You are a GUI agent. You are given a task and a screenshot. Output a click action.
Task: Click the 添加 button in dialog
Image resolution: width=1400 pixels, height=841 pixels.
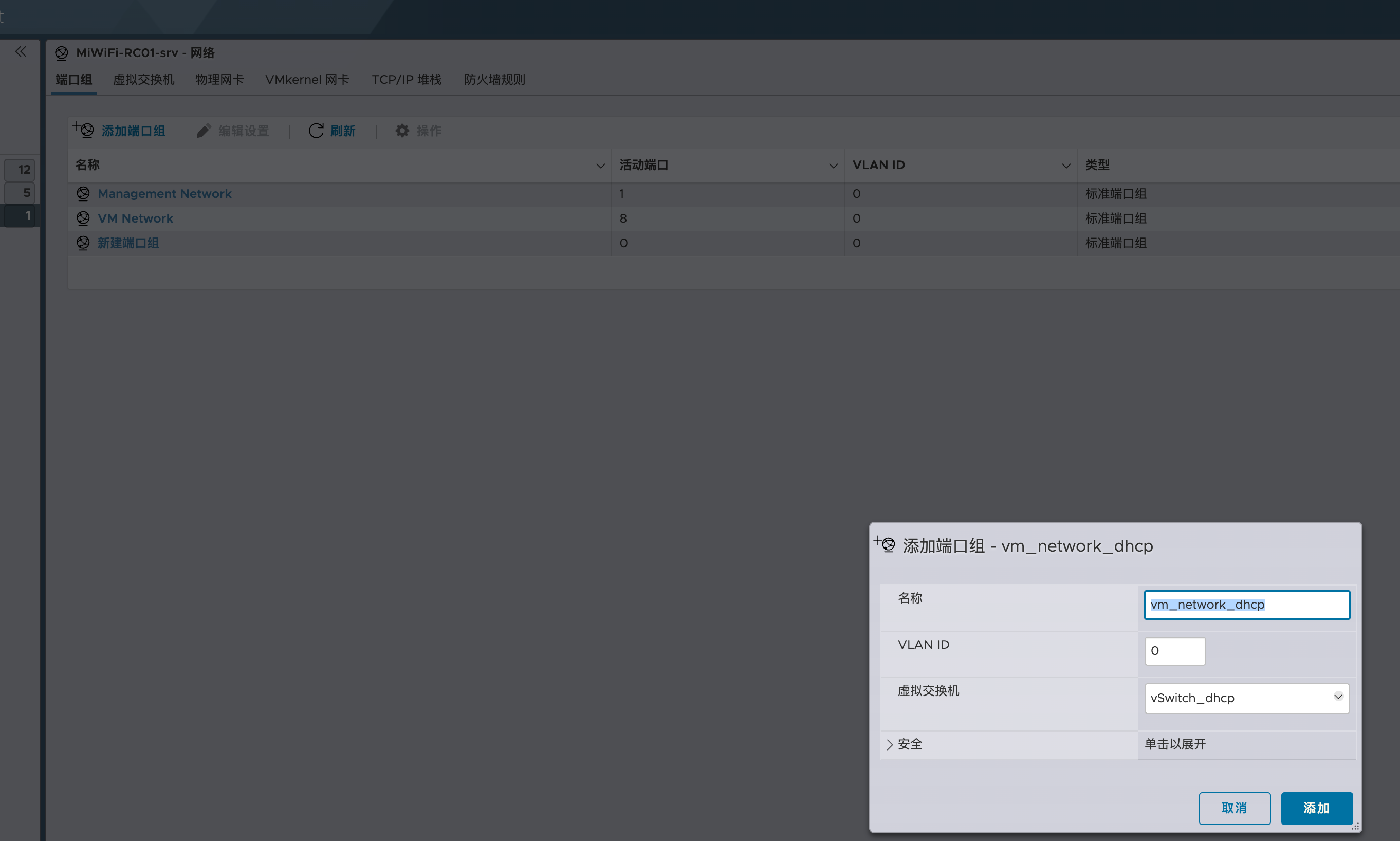click(x=1316, y=808)
